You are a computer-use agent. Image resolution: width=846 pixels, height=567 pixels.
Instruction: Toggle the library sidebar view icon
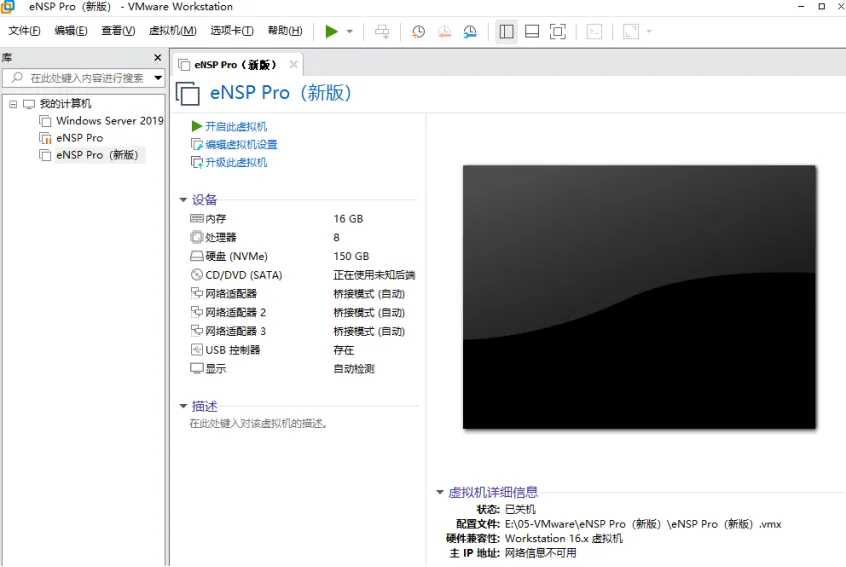[506, 31]
